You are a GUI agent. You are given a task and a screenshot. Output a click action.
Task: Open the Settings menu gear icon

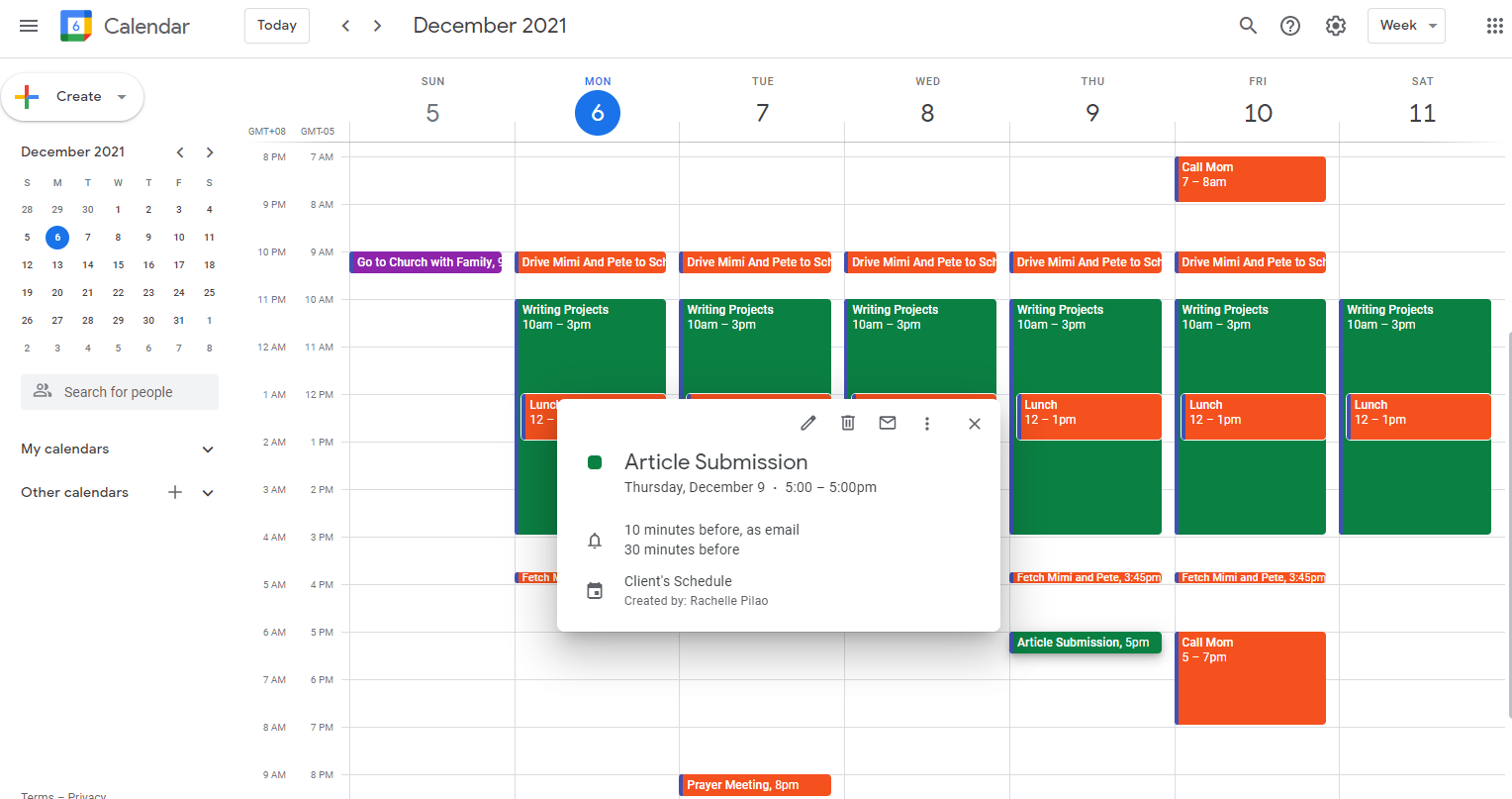click(1336, 26)
